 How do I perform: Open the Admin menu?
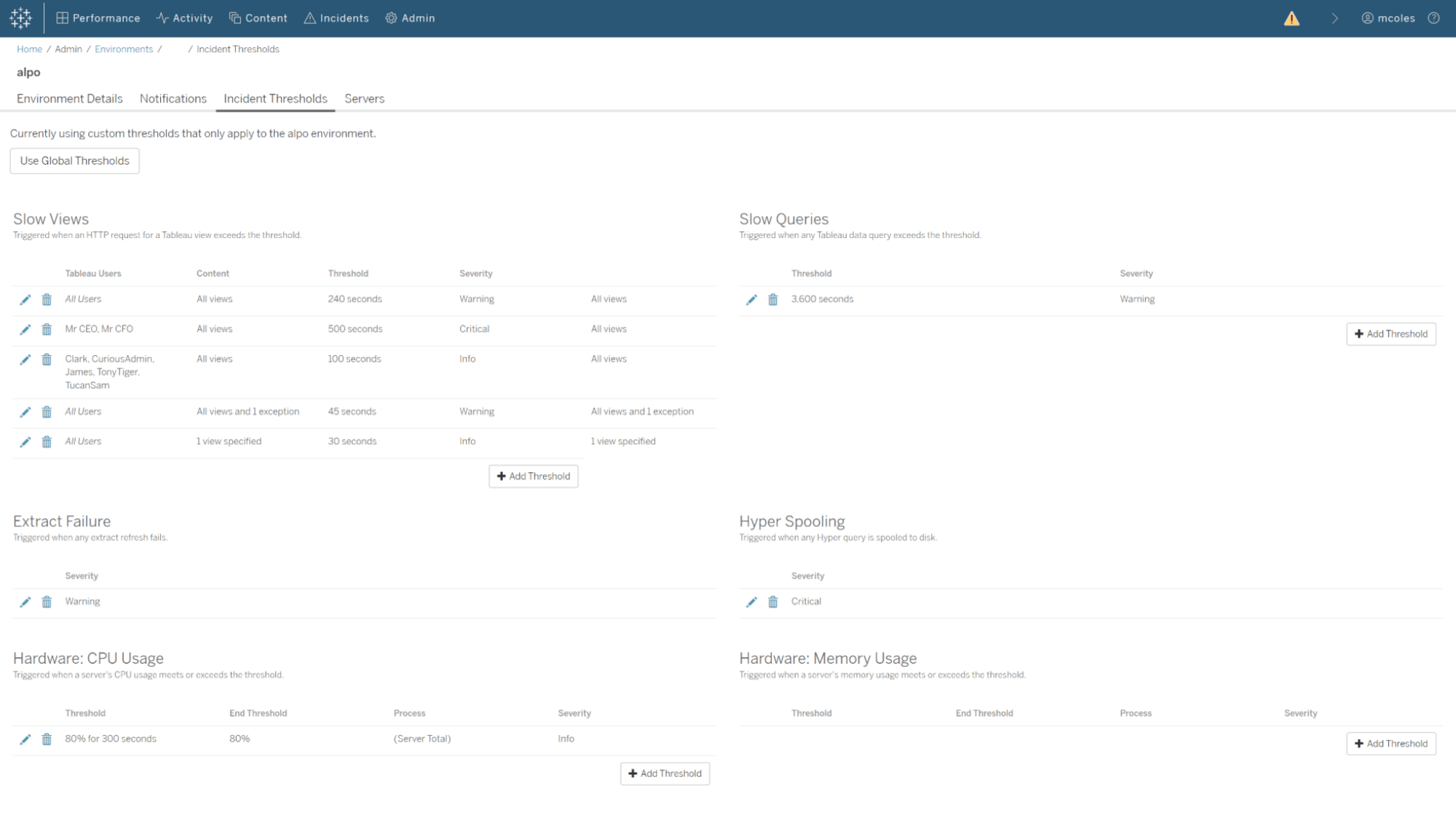(410, 18)
